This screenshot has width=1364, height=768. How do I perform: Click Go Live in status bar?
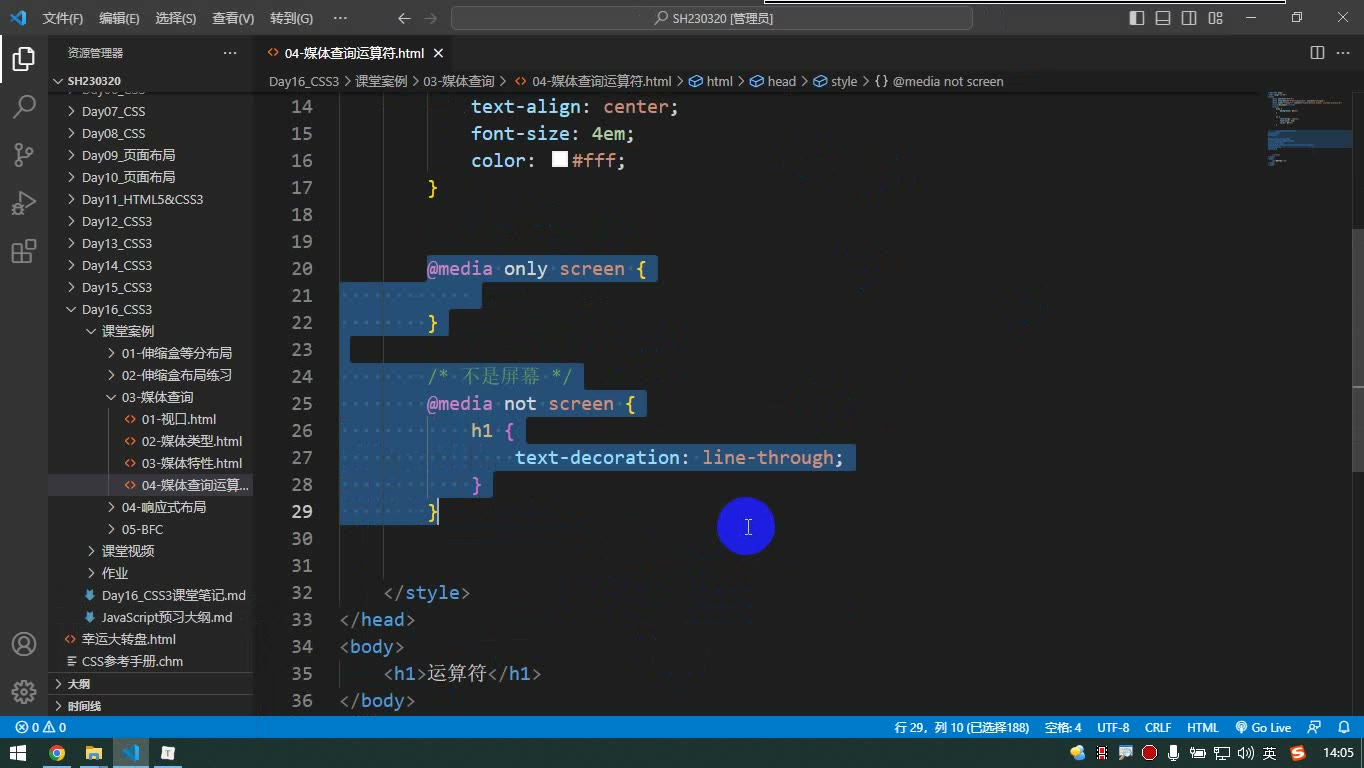[1263, 728]
